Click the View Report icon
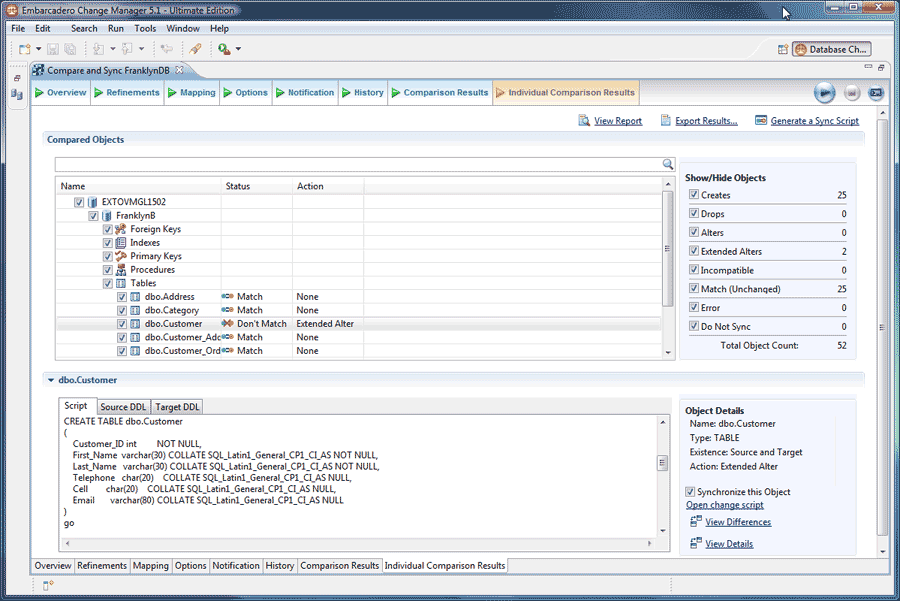The height and width of the screenshot is (601, 900). point(584,121)
